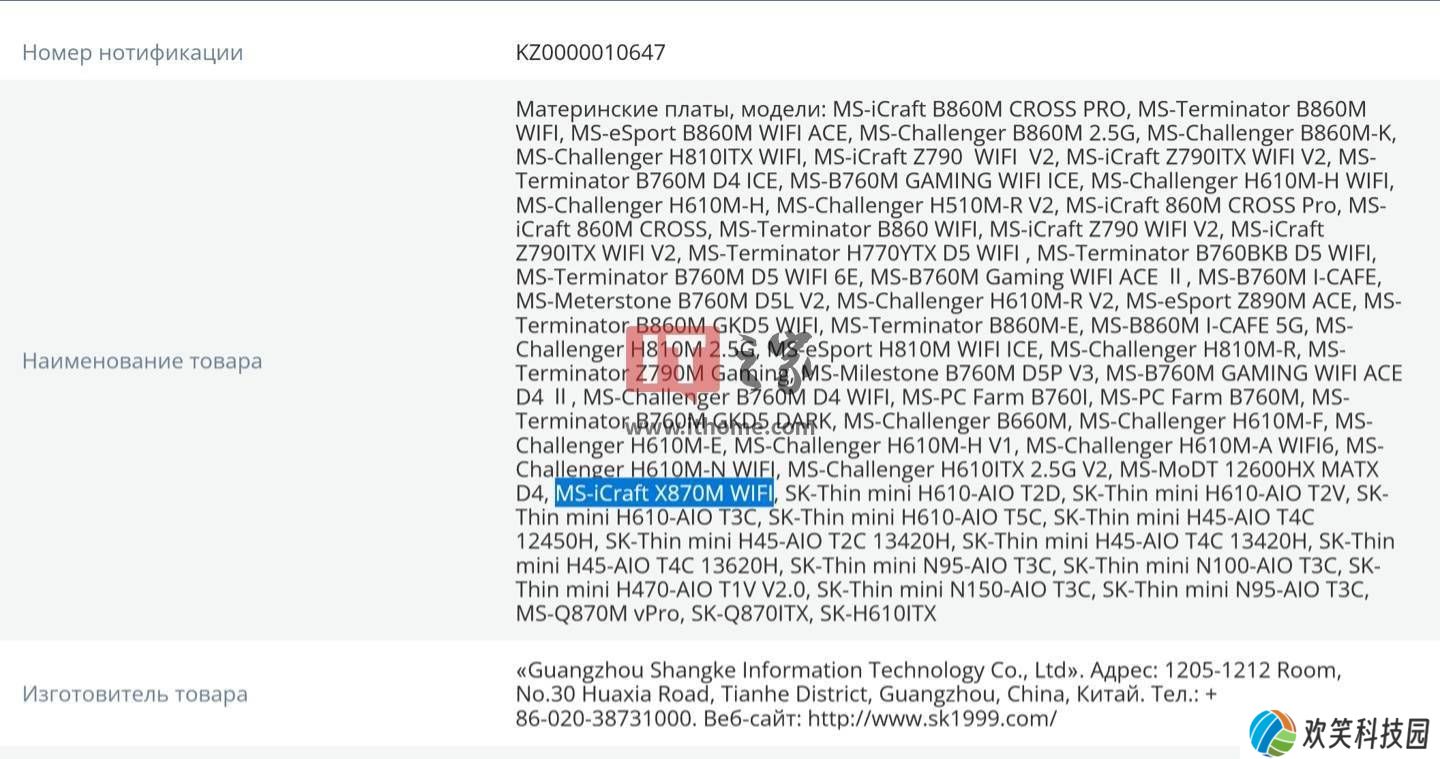
Task: Click the phone number 86-020-38731000
Action: click(x=604, y=718)
